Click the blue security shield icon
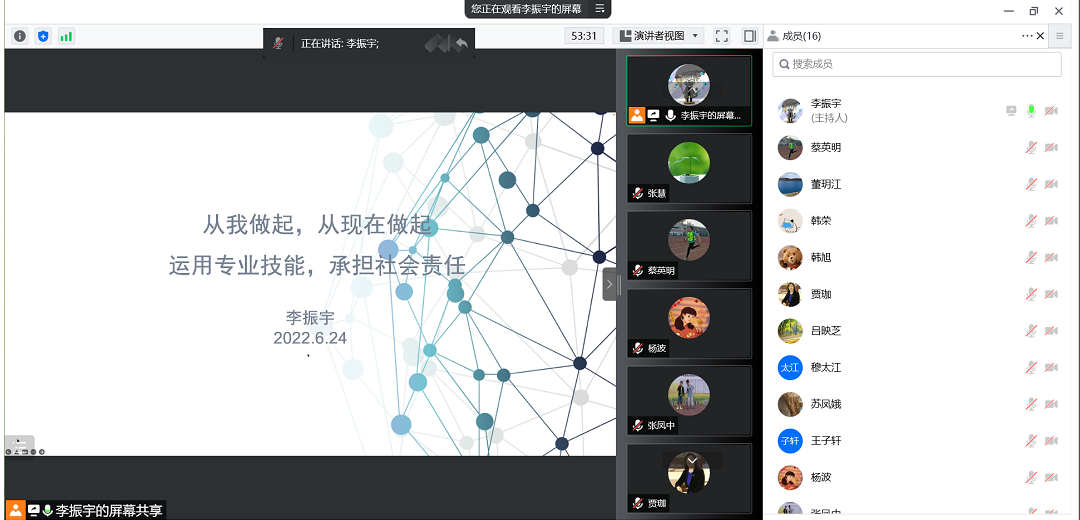The width and height of the screenshot is (1080, 520). [43, 36]
